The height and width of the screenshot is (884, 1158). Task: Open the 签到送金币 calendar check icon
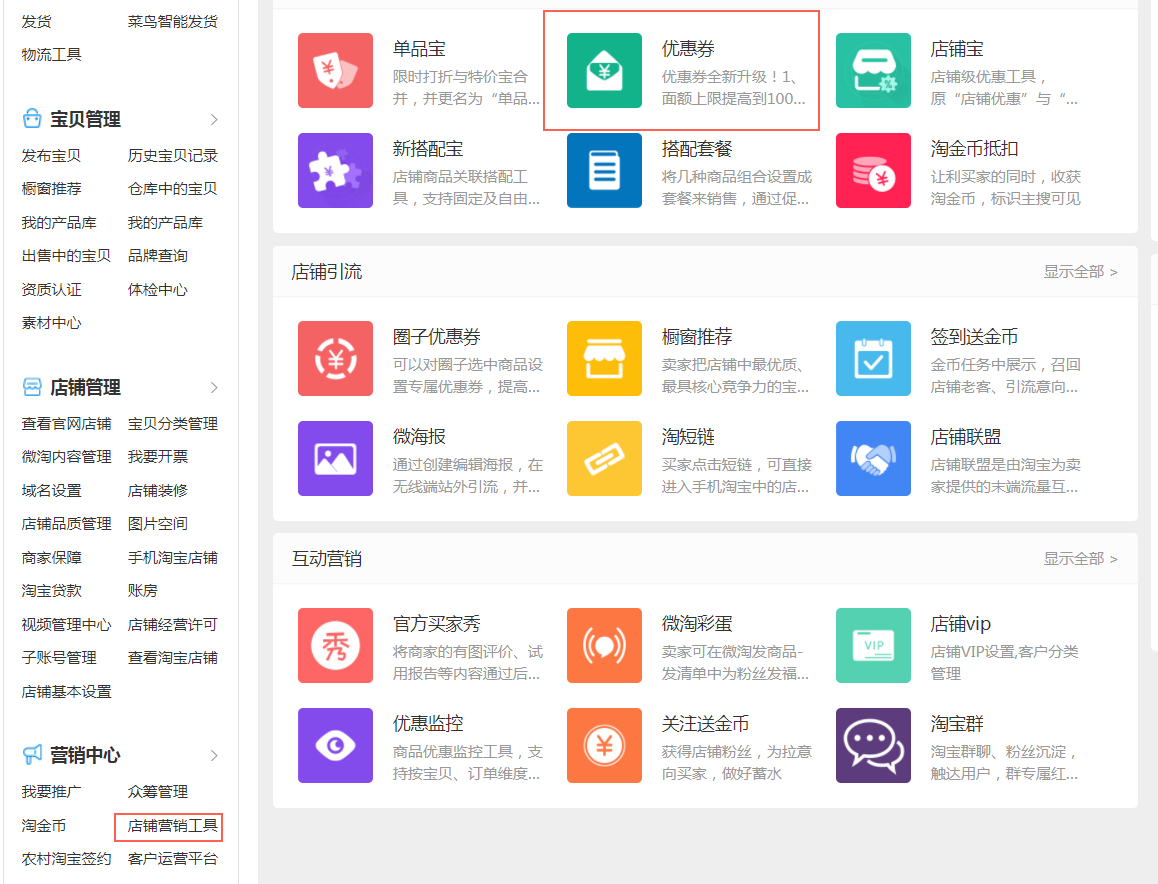873,359
